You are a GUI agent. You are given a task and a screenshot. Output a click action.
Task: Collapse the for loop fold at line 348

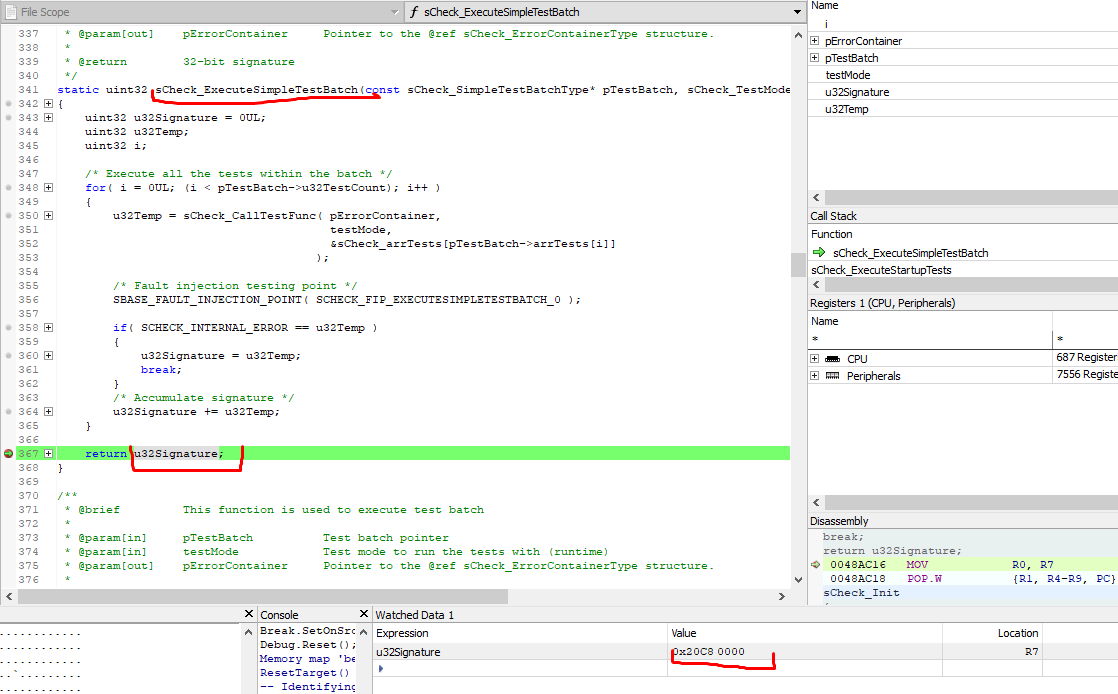tap(48, 188)
